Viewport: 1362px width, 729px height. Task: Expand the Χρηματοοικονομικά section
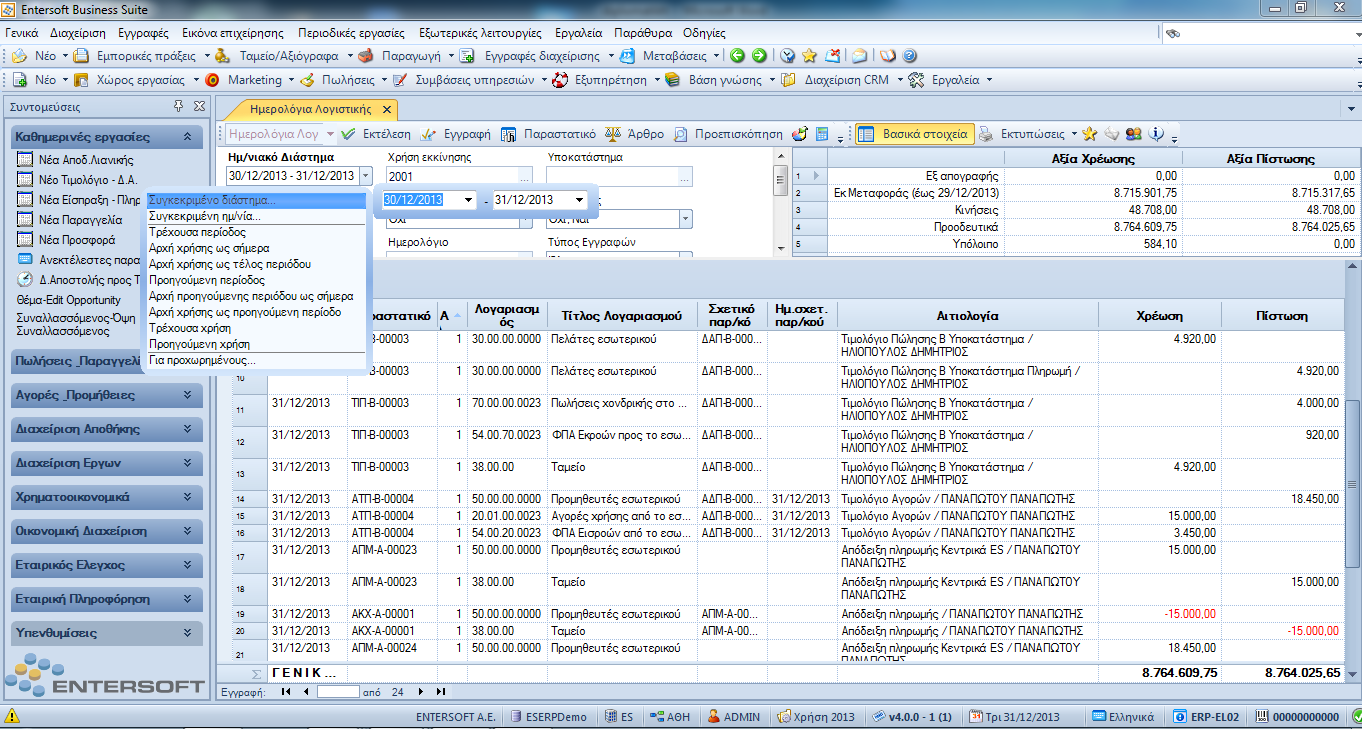(x=187, y=497)
